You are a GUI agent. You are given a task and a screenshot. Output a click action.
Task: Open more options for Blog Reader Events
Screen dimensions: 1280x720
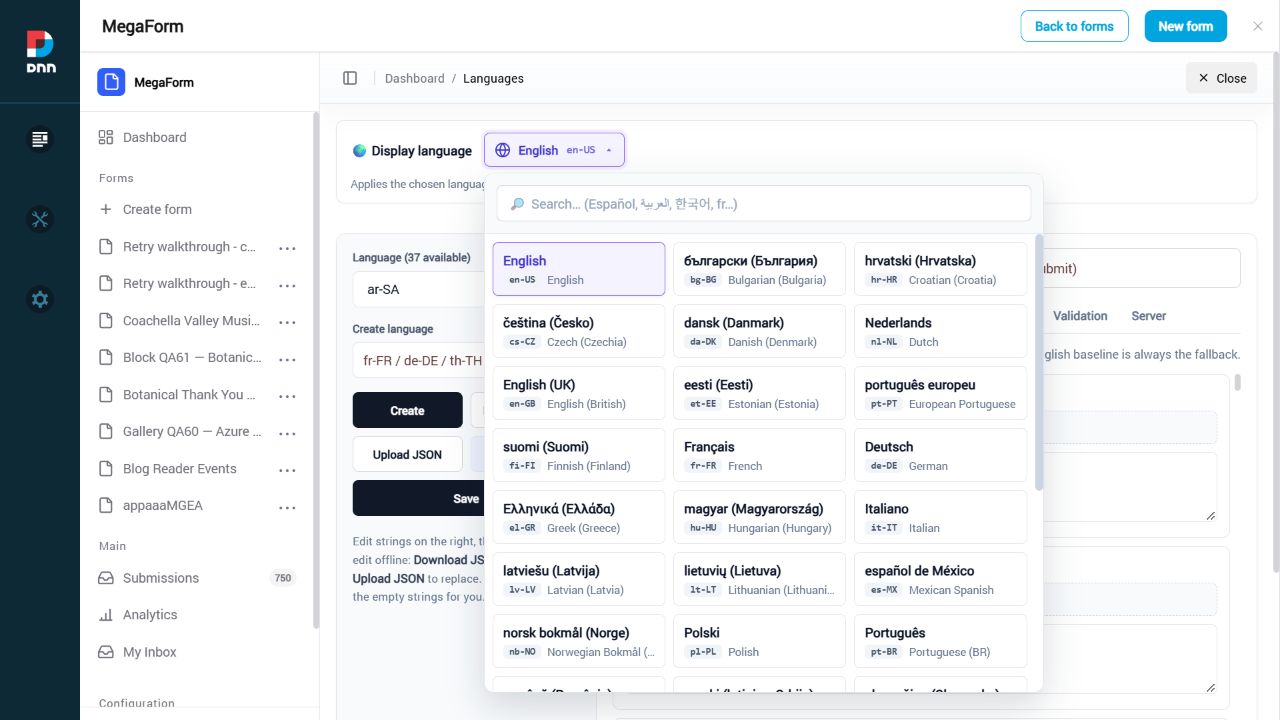287,470
